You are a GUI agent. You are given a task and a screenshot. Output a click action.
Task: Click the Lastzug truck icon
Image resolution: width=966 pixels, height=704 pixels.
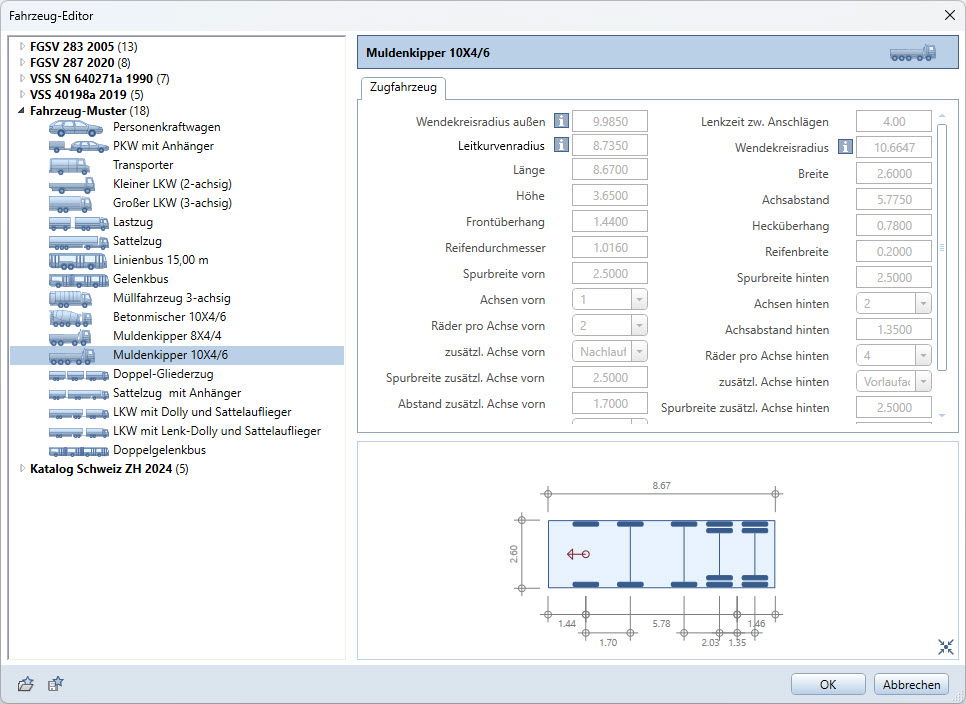(78, 223)
